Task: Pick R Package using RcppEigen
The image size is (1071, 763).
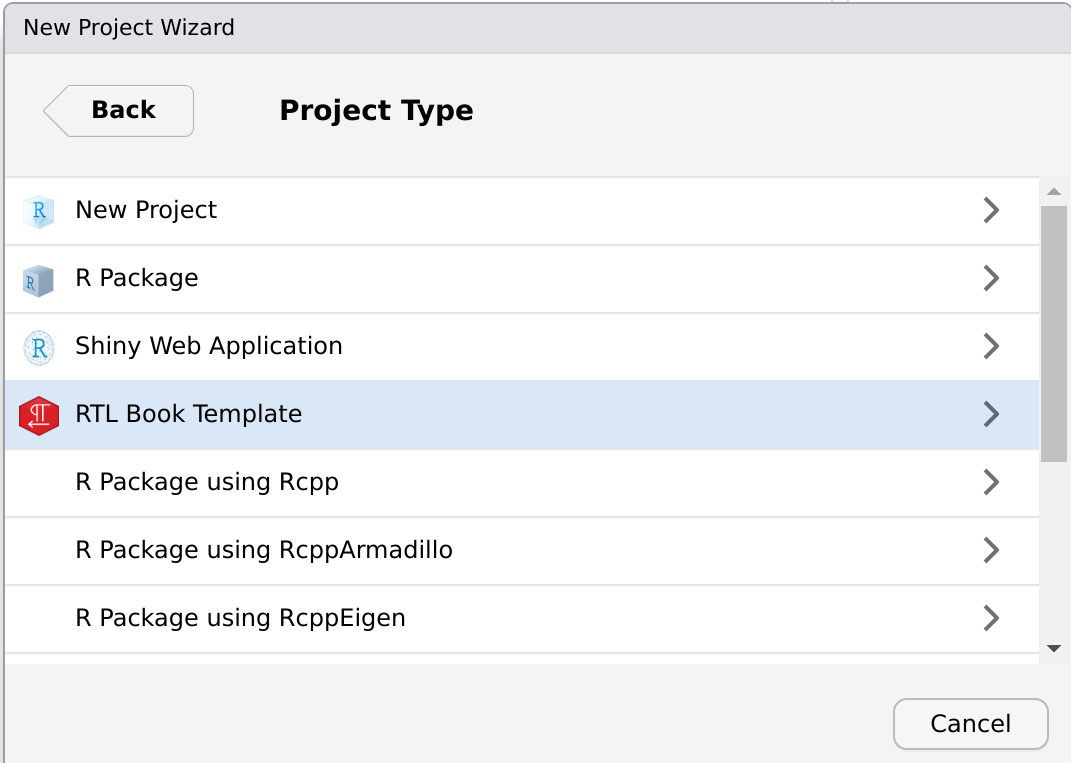Action: pos(240,618)
